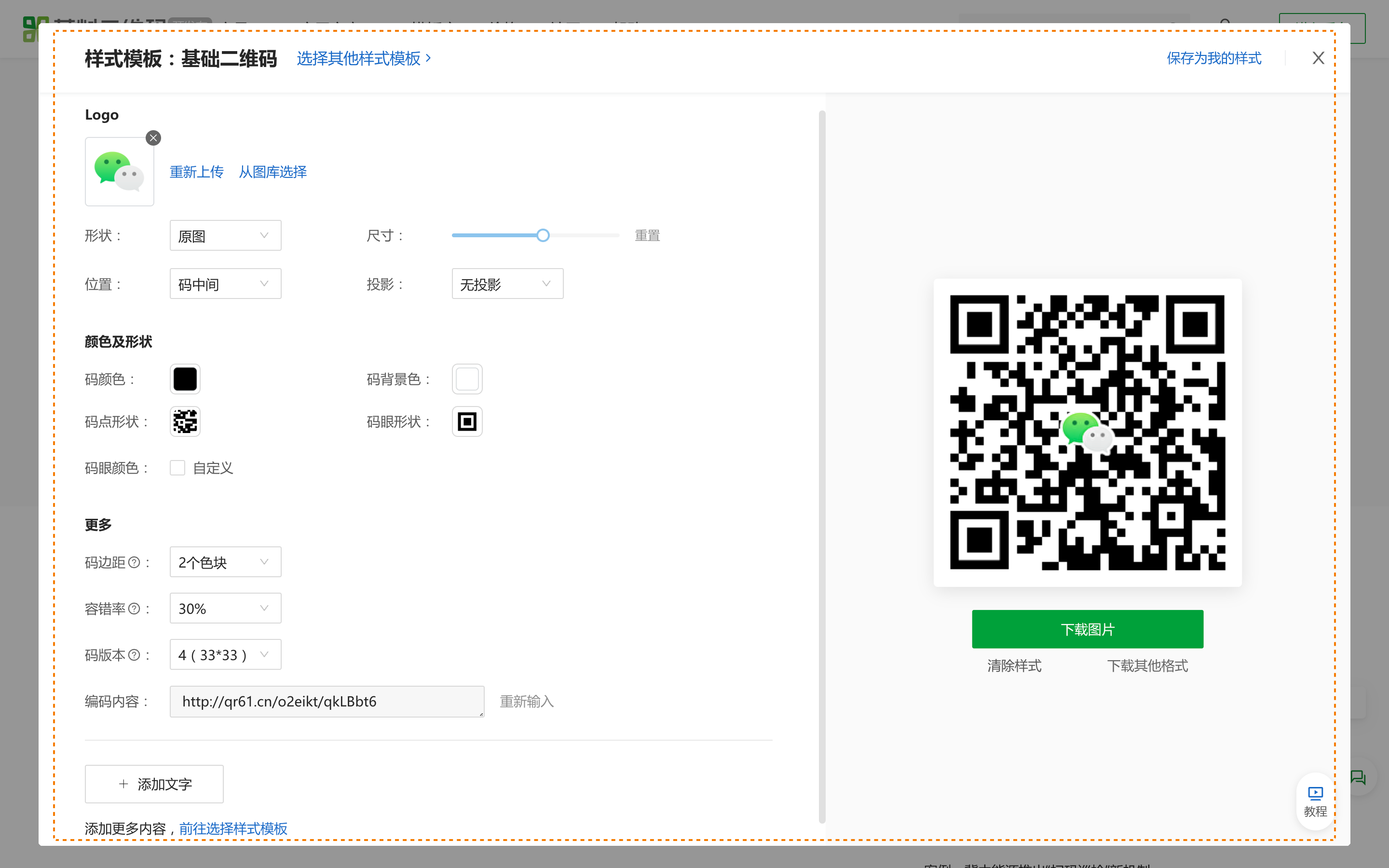Open 前往选择样式模板 link

(233, 828)
